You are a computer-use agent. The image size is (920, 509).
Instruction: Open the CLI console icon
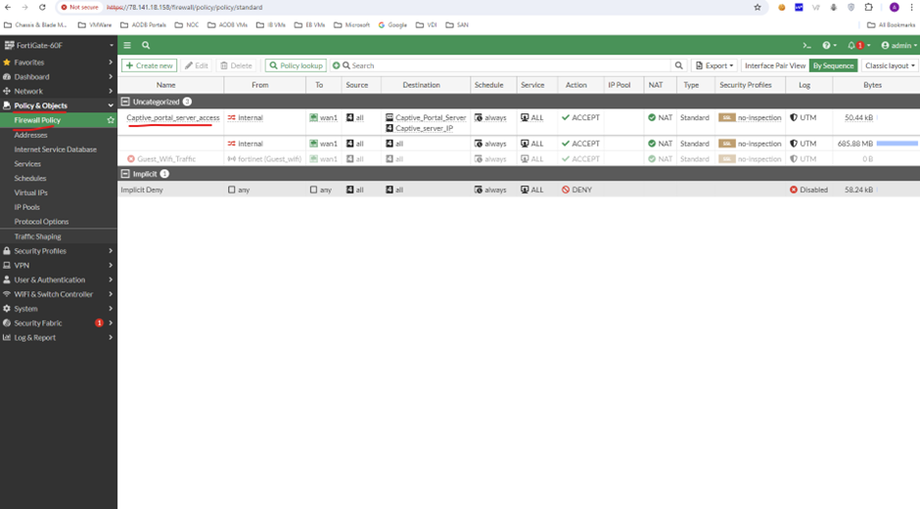coord(807,45)
